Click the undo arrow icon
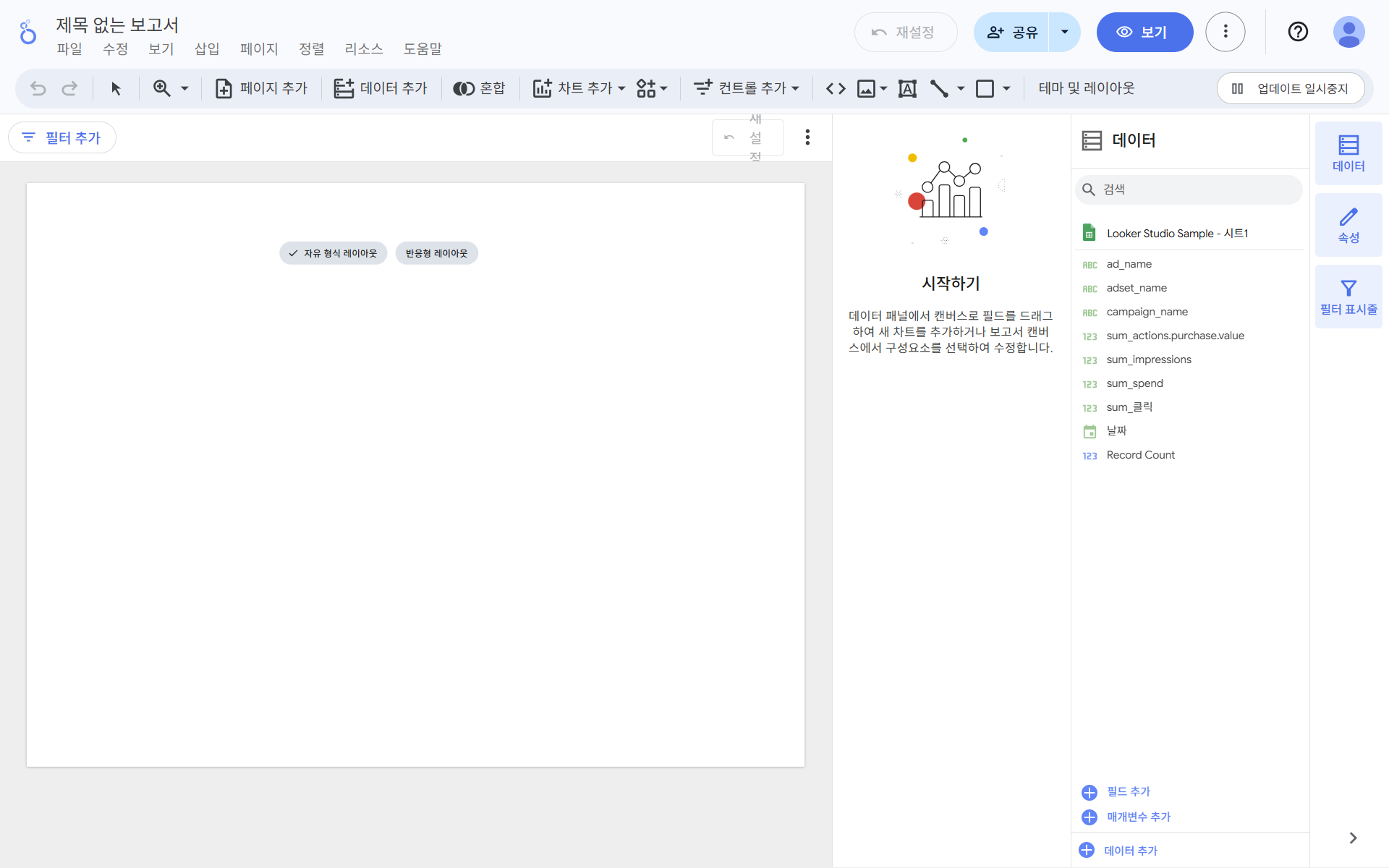 (x=38, y=88)
